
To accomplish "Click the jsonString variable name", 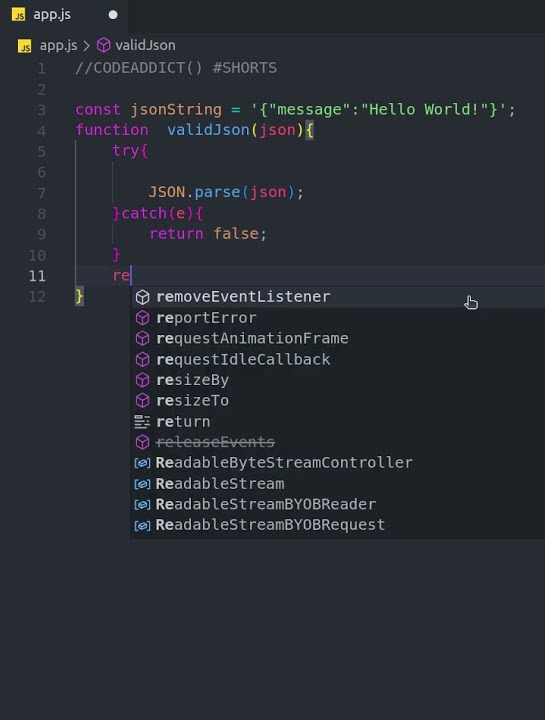I will coord(176,110).
